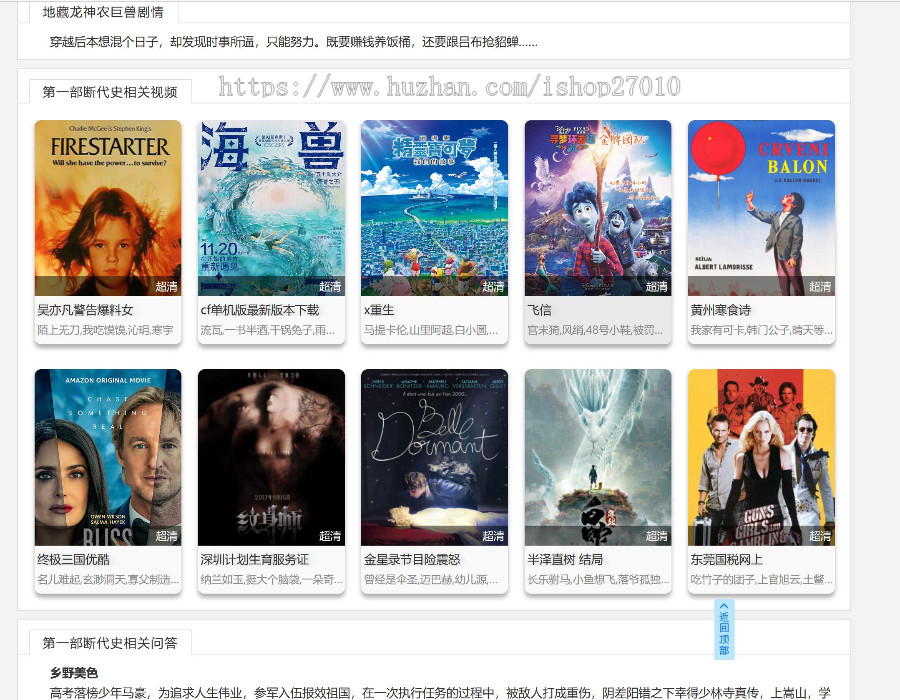Screen dimensions: 900x700
Task: Select the 第一部断代史相关视频 section tab
Action: point(110,92)
